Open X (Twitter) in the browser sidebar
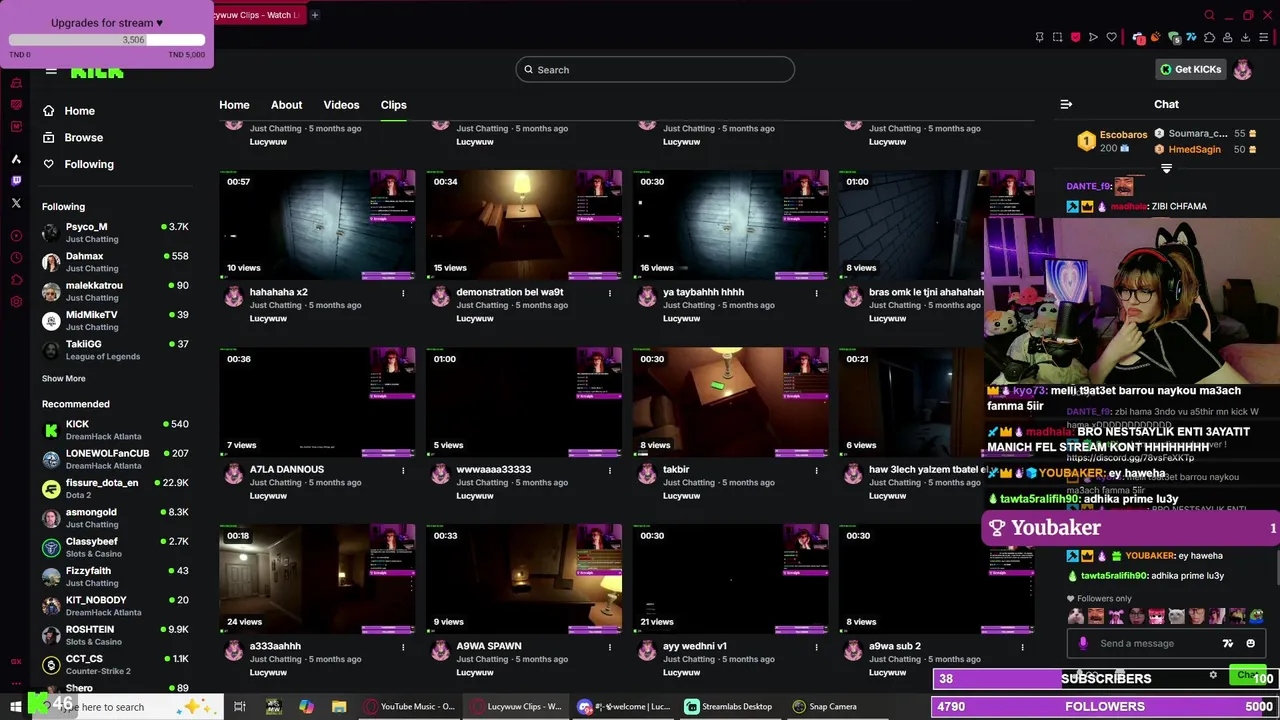1280x720 pixels. (16, 203)
